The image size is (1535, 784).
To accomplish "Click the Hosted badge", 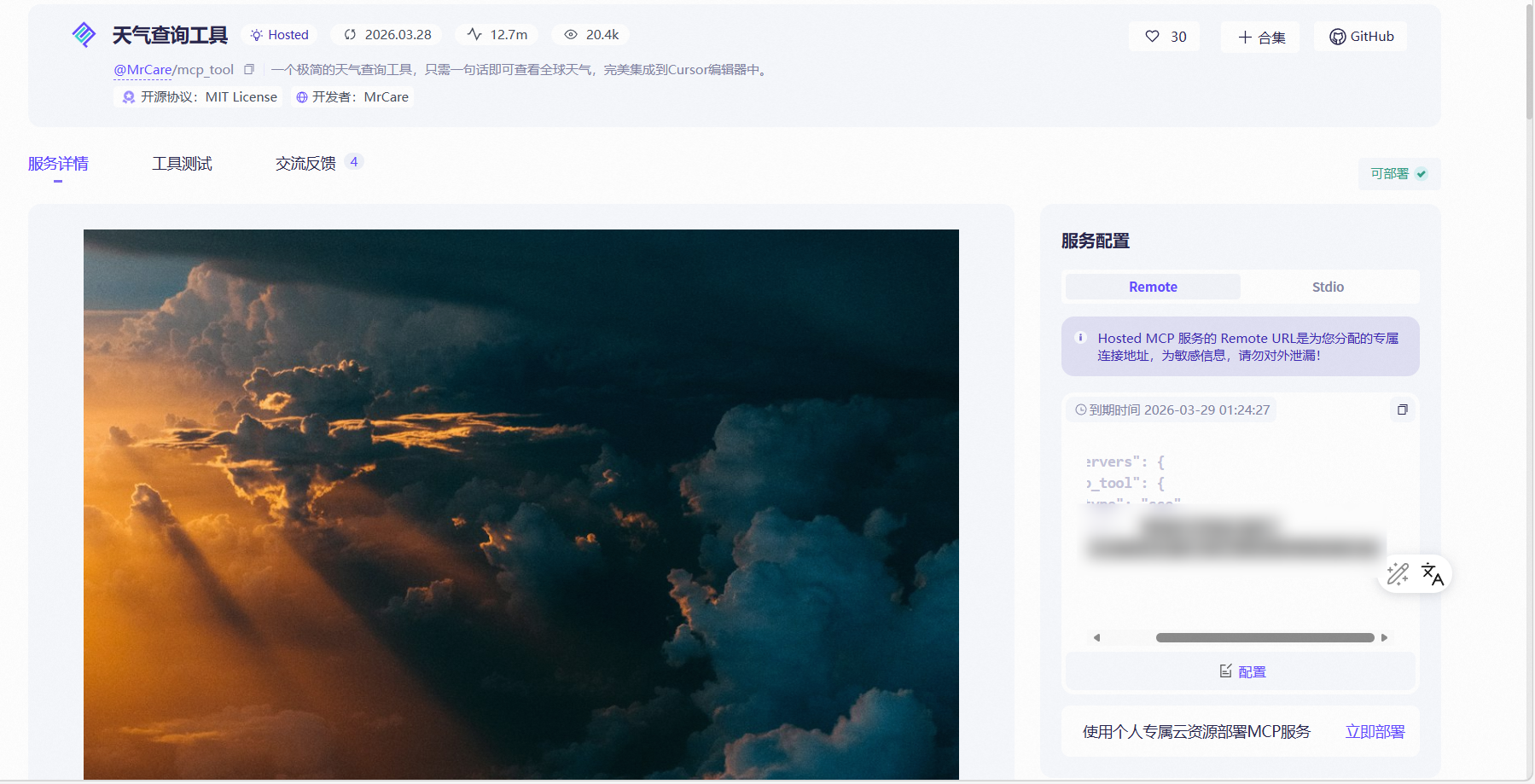I will coord(279,35).
